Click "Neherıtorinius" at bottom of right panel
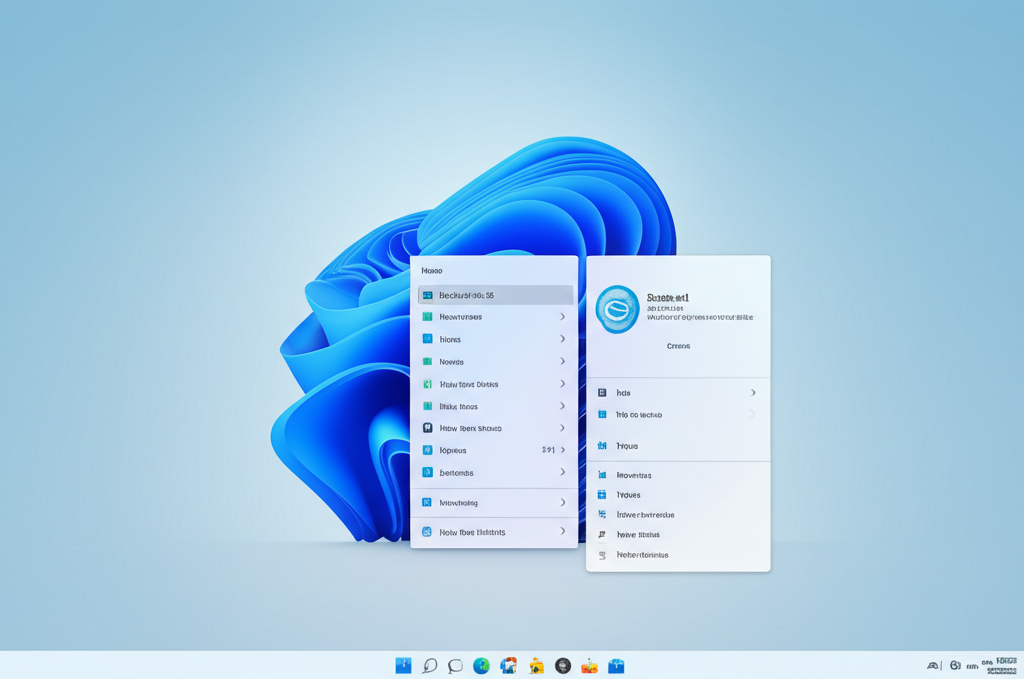 [642, 554]
